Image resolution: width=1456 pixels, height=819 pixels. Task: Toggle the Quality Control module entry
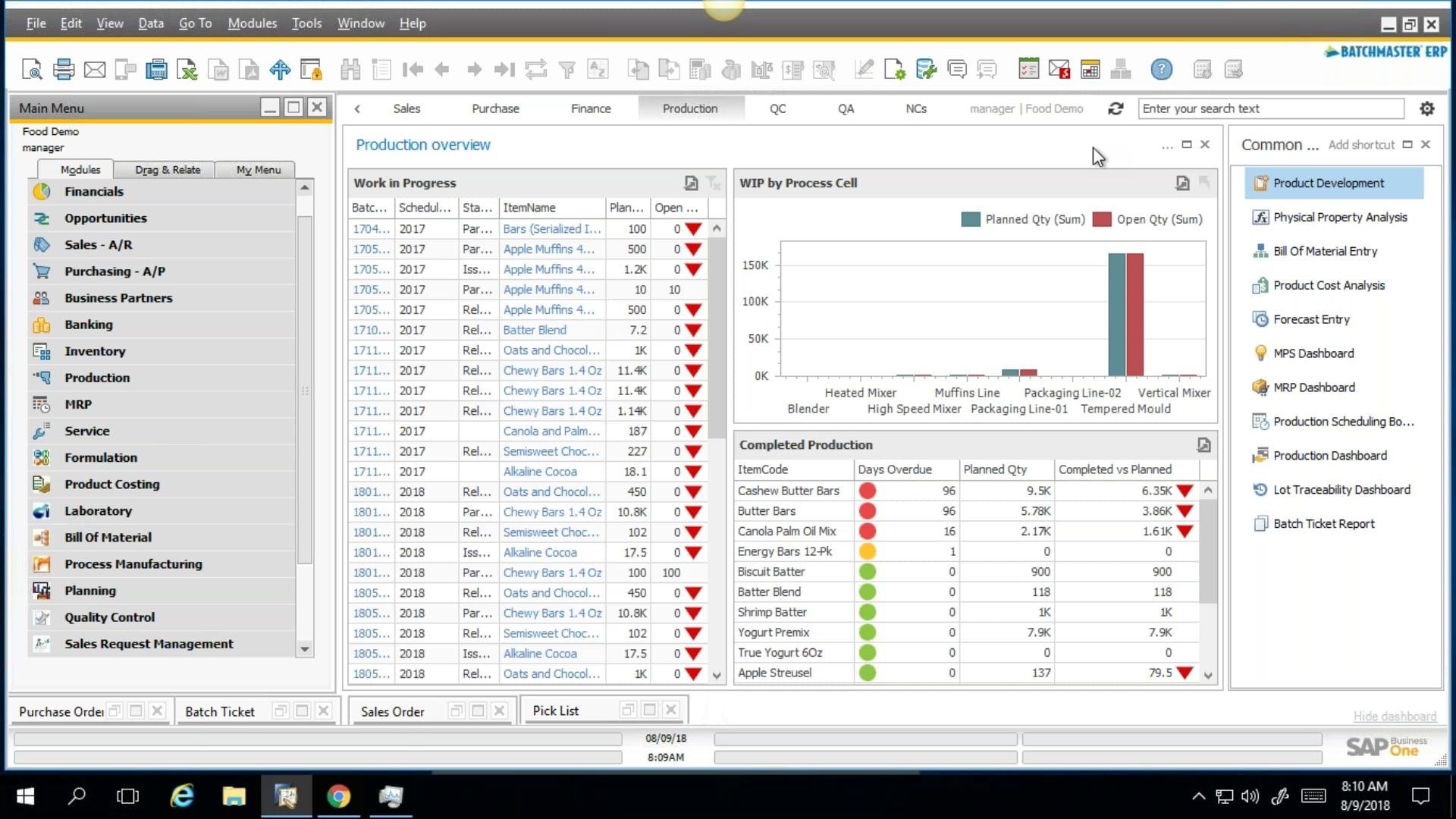pos(109,617)
